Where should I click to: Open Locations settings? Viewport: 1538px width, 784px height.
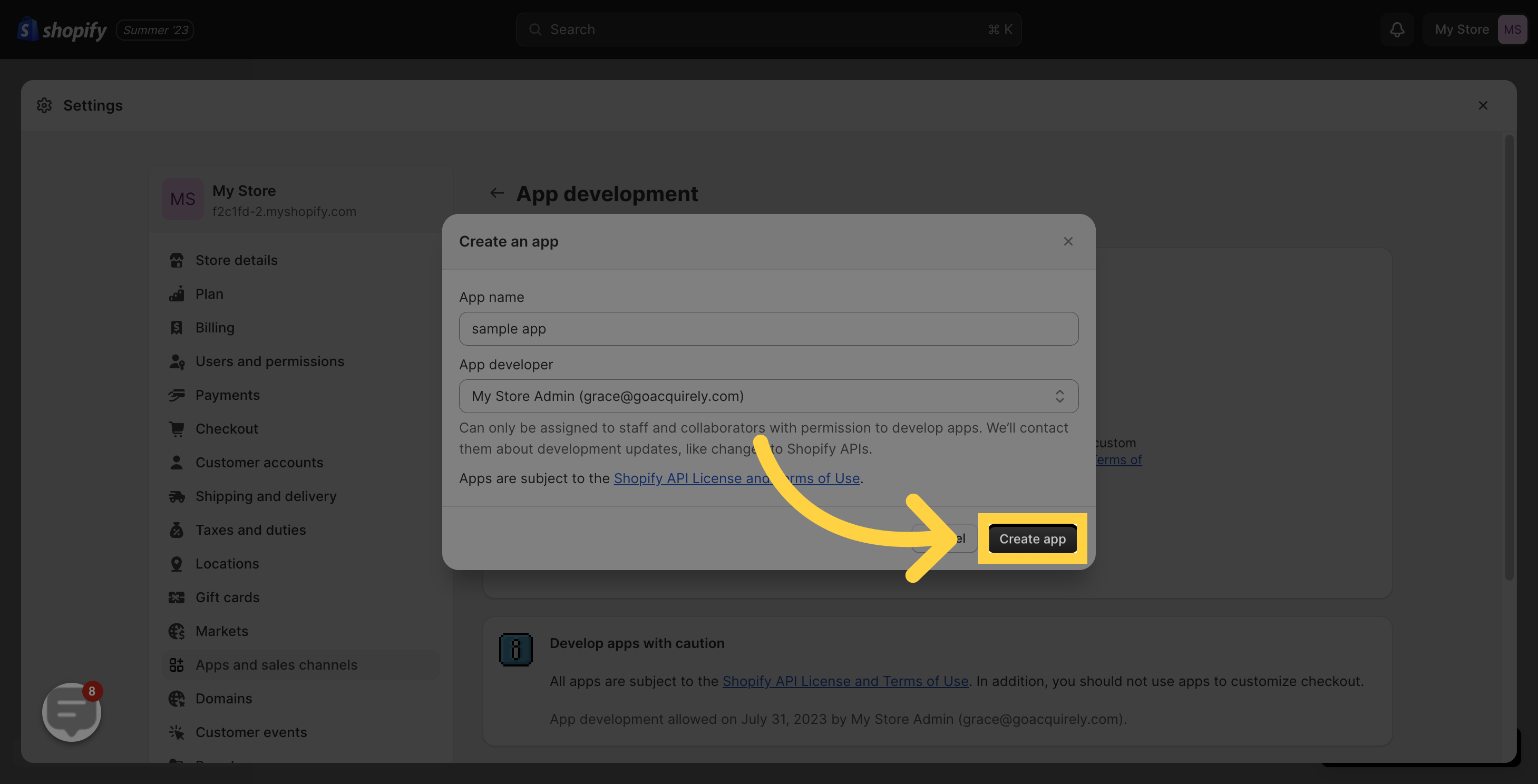(x=301, y=564)
